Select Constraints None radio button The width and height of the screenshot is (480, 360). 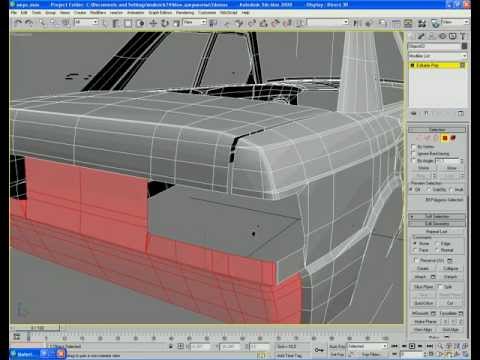415,243
